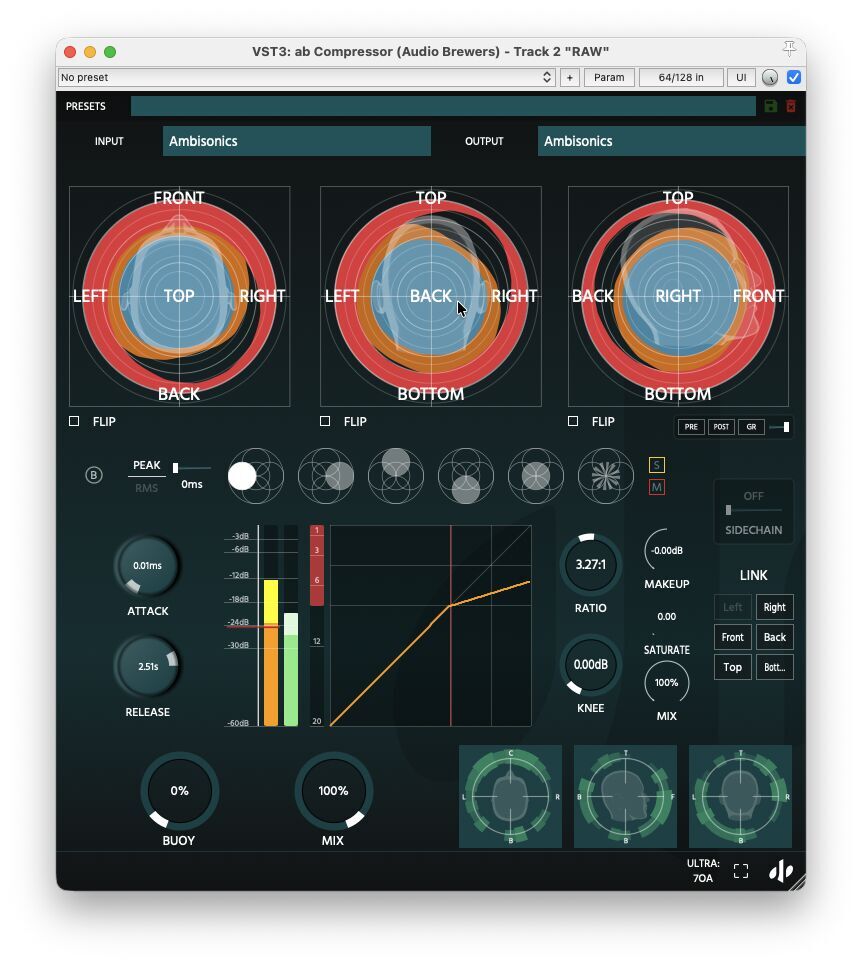Select the starburst polar pattern icon

point(606,476)
